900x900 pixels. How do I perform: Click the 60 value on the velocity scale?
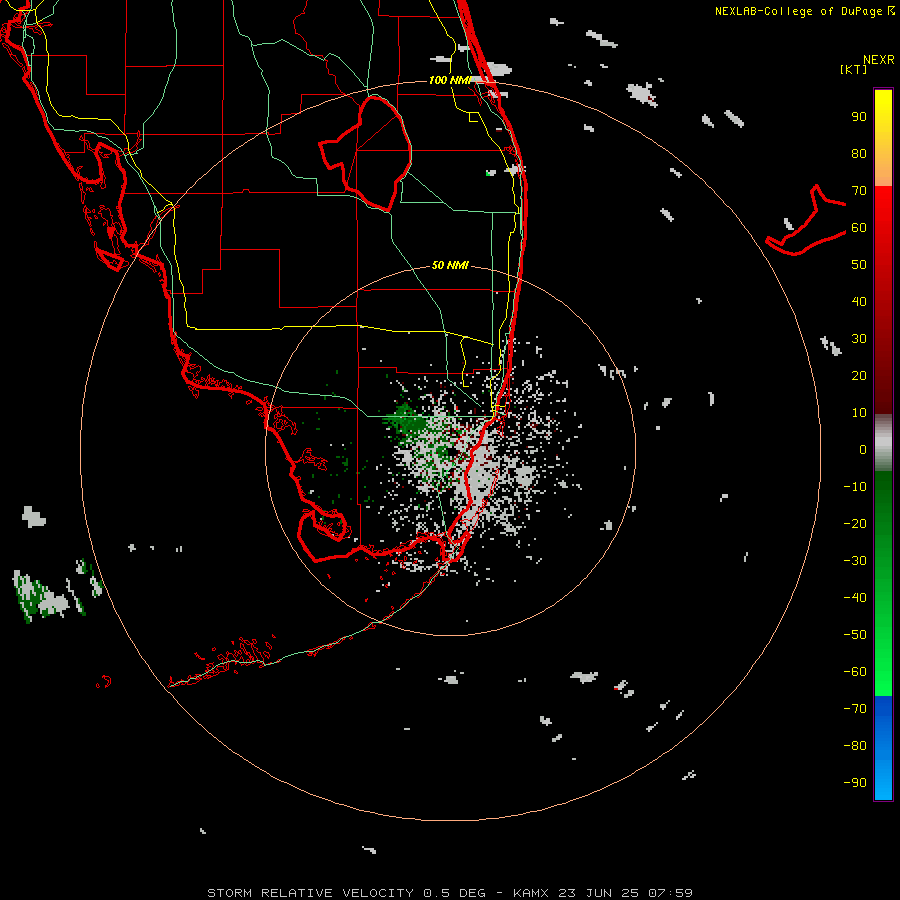[x=859, y=228]
